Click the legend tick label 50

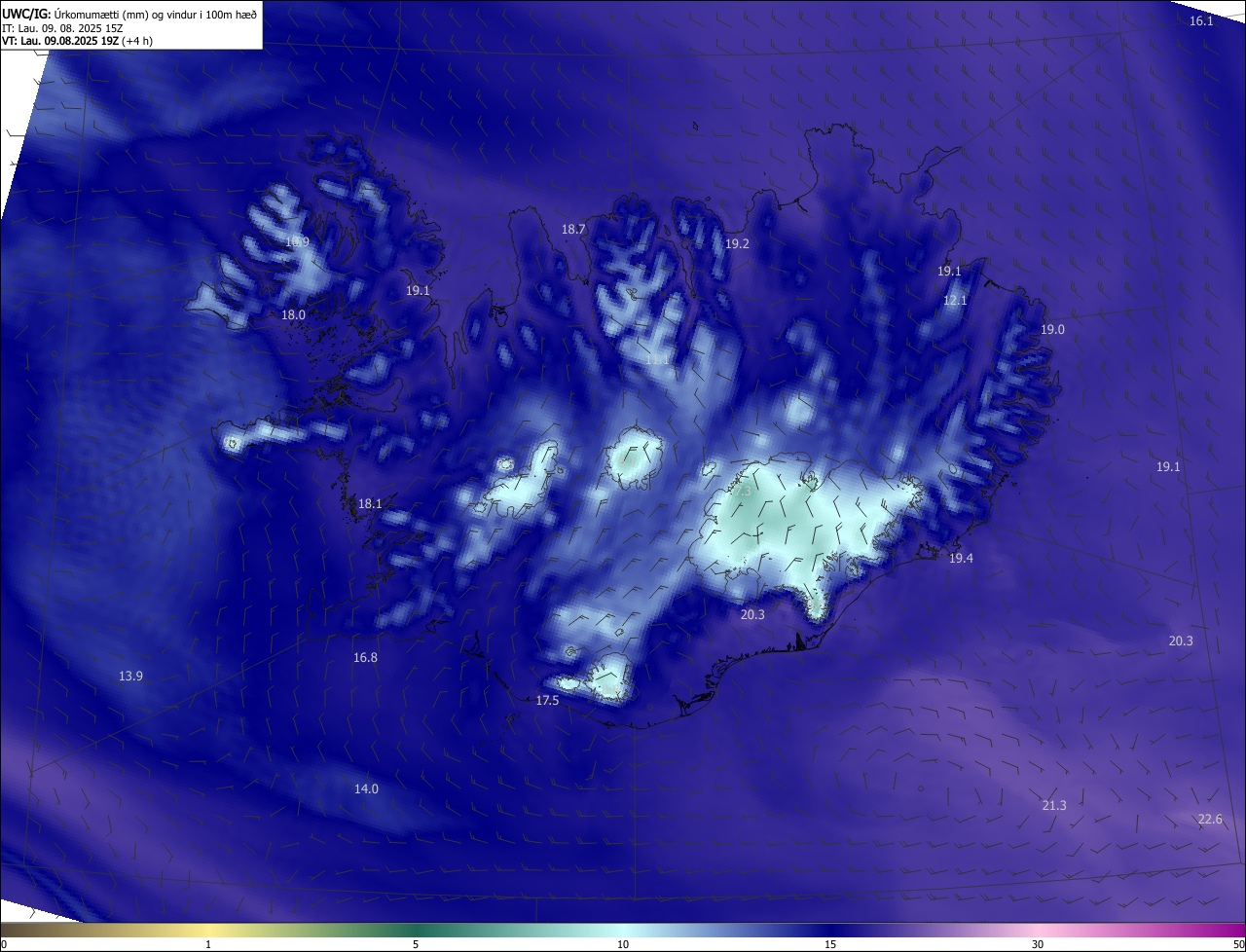1238,944
